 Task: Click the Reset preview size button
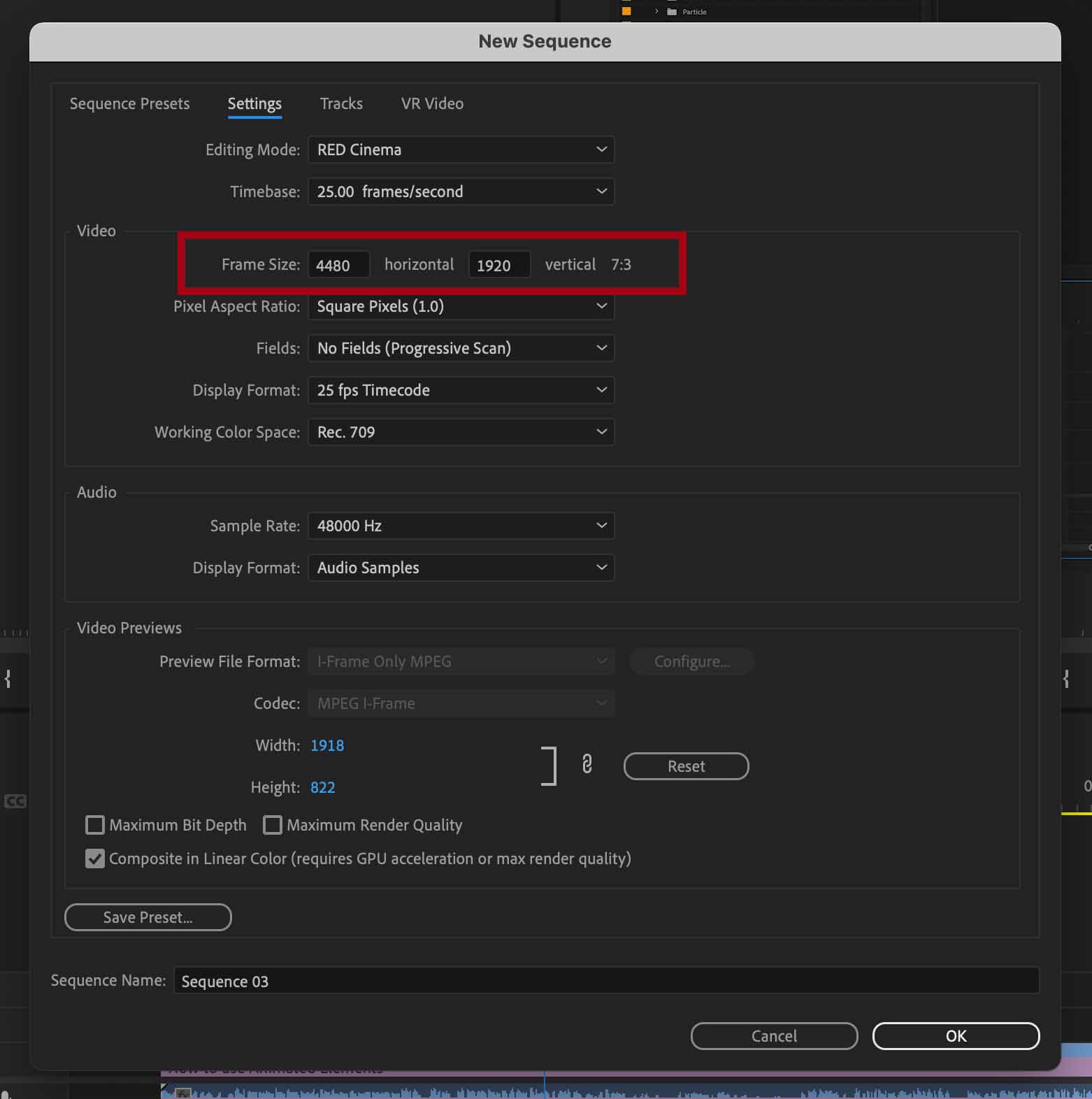pyautogui.click(x=686, y=766)
